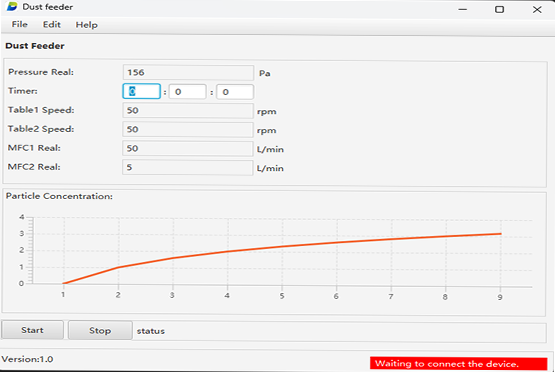The height and width of the screenshot is (372, 555).
Task: Click the orange curve endpoint at x=9
Action: pos(500,234)
